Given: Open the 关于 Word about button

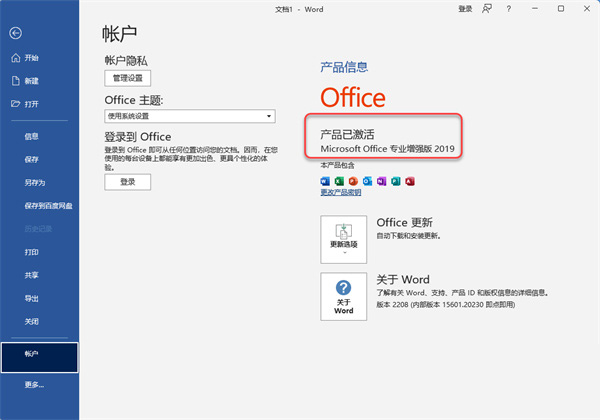Looking at the screenshot, I should pos(344,296).
